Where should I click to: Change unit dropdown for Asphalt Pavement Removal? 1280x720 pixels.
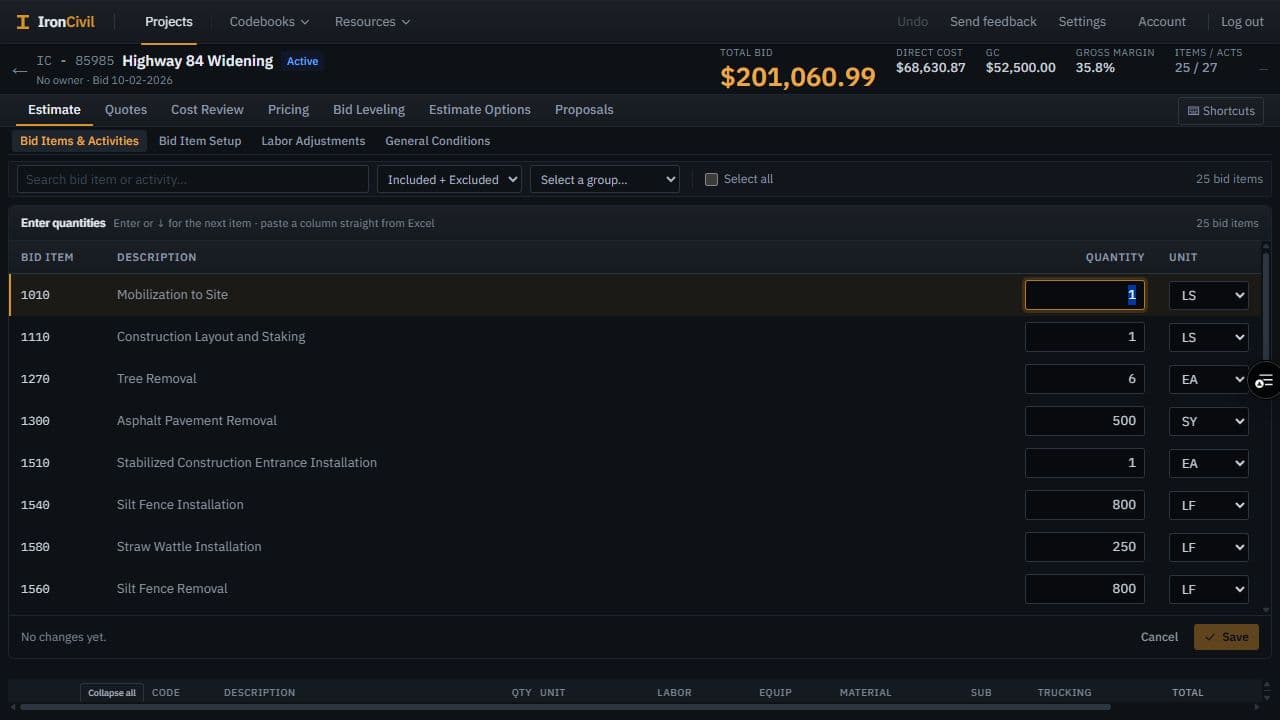pos(1208,421)
